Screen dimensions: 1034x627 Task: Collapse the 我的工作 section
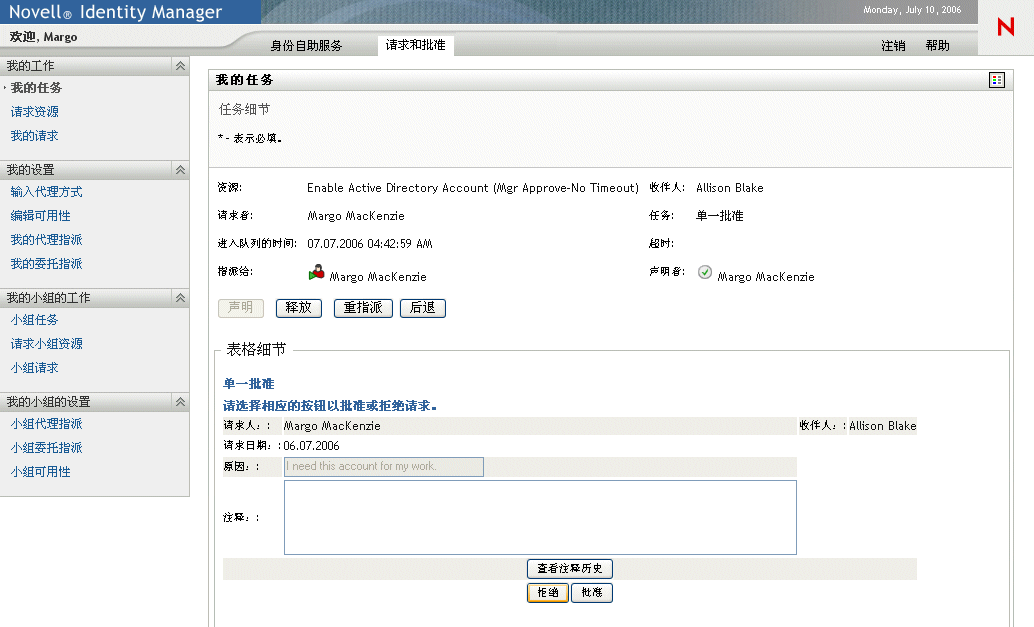(180, 66)
